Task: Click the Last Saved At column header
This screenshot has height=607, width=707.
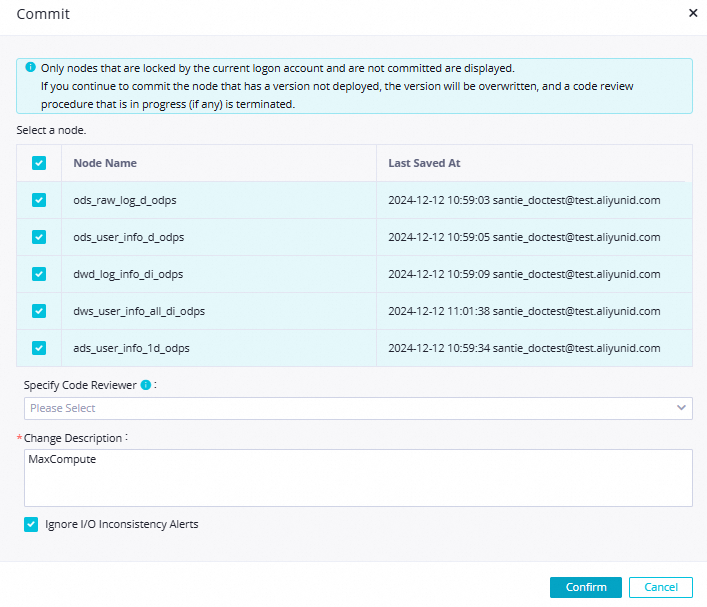Action: [424, 163]
